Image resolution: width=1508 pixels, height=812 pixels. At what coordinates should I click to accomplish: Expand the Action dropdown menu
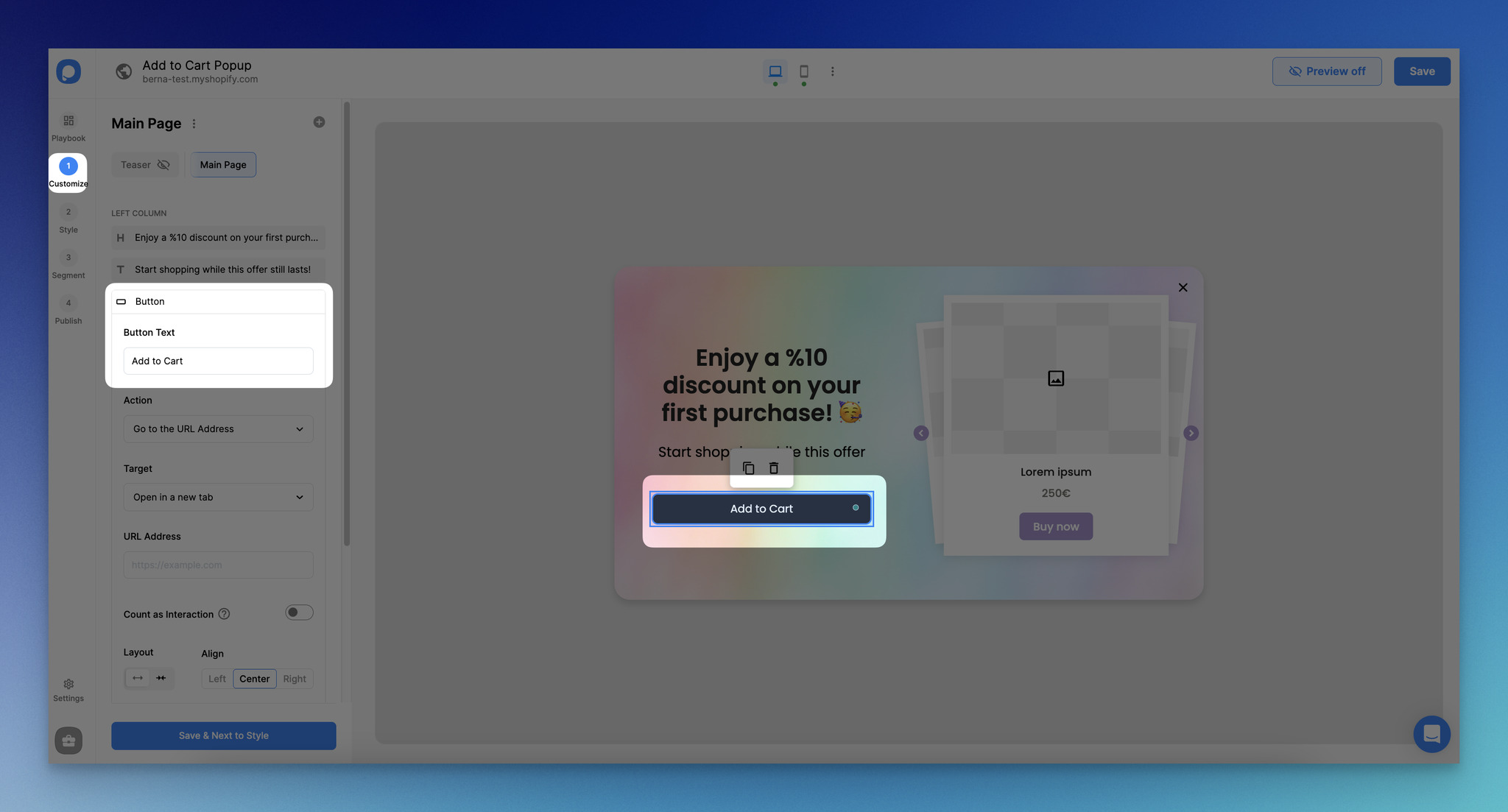click(x=218, y=429)
